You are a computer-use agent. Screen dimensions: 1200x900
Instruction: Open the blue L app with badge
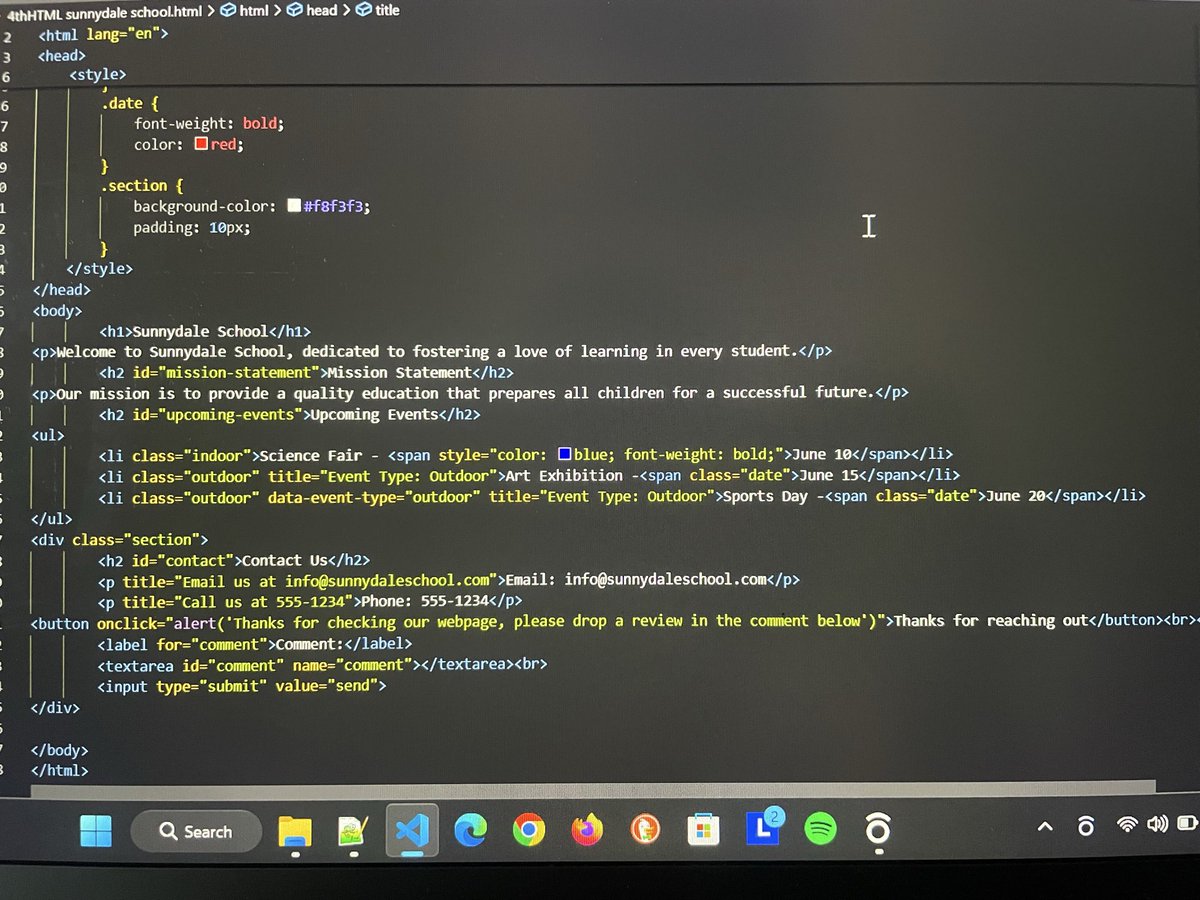click(x=763, y=829)
